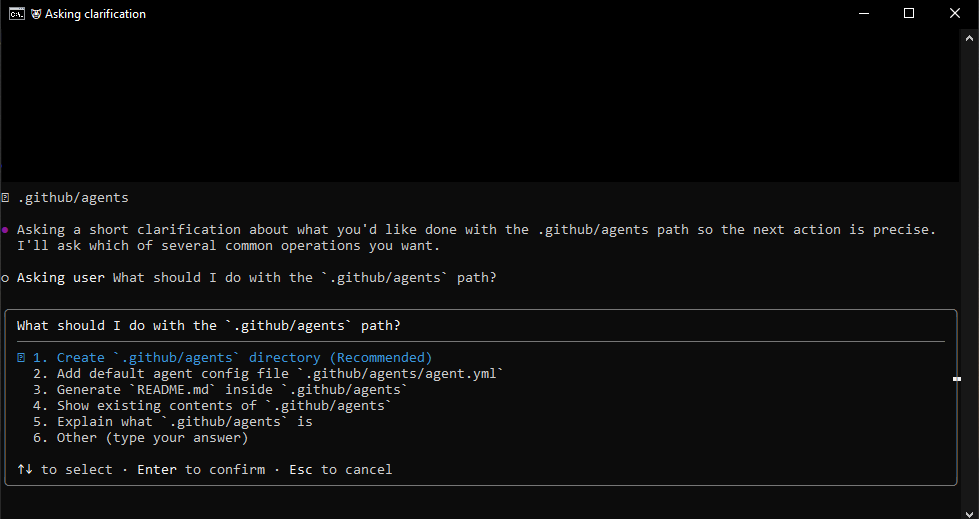
Task: Click the up-down arrows icon in footer hint
Action: 24,470
